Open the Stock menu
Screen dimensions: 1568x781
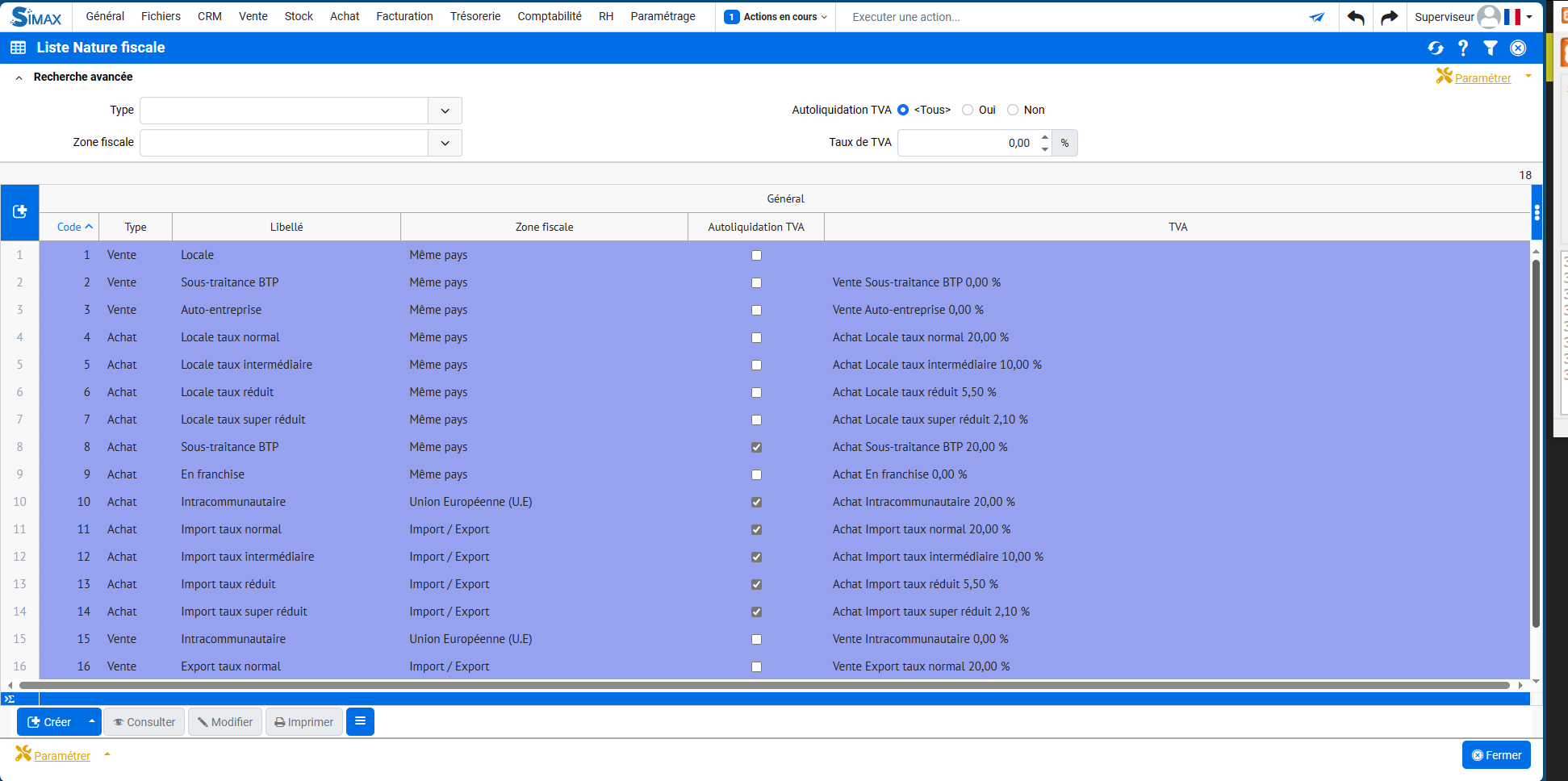[299, 16]
